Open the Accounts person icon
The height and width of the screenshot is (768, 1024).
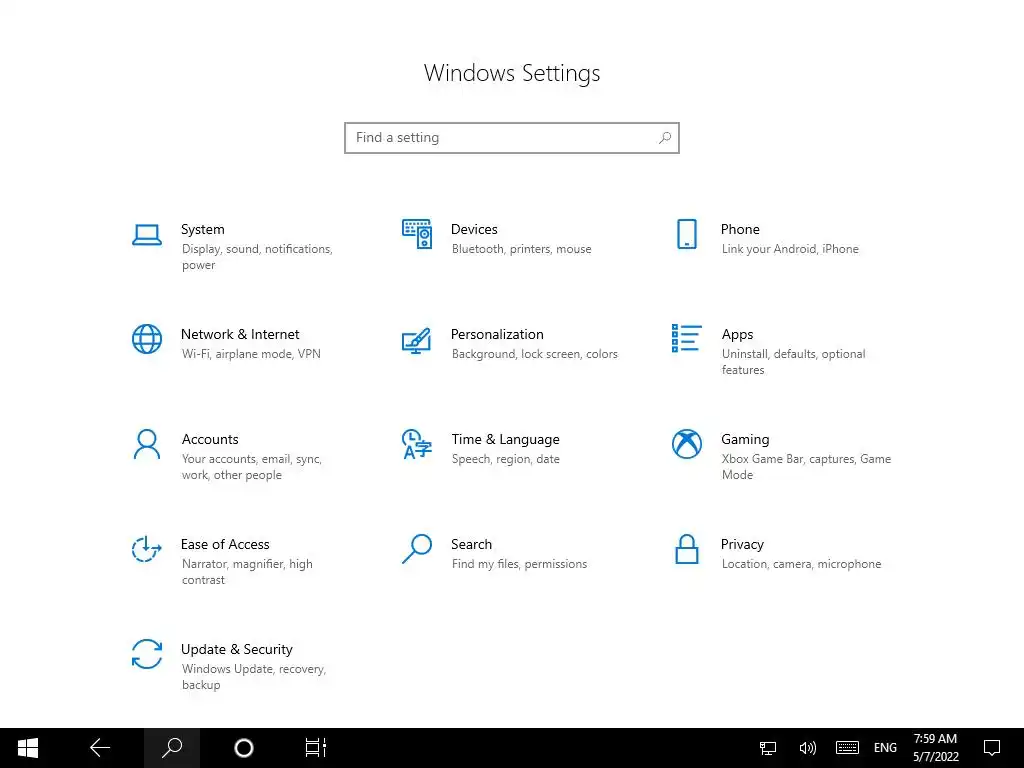tap(147, 444)
